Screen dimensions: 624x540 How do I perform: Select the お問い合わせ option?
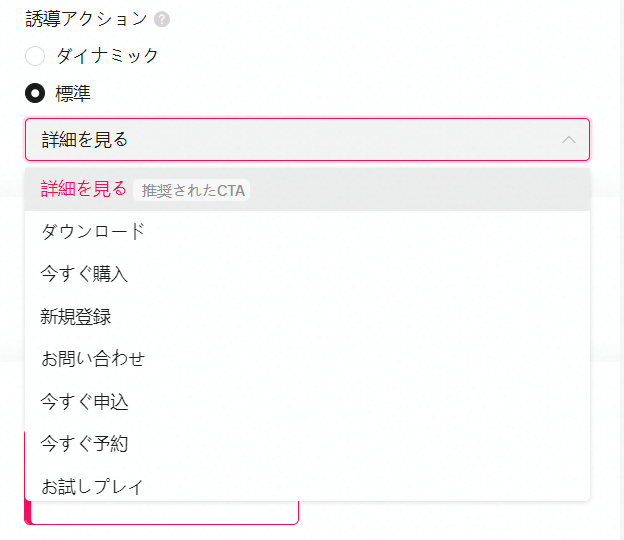pyautogui.click(x=93, y=358)
